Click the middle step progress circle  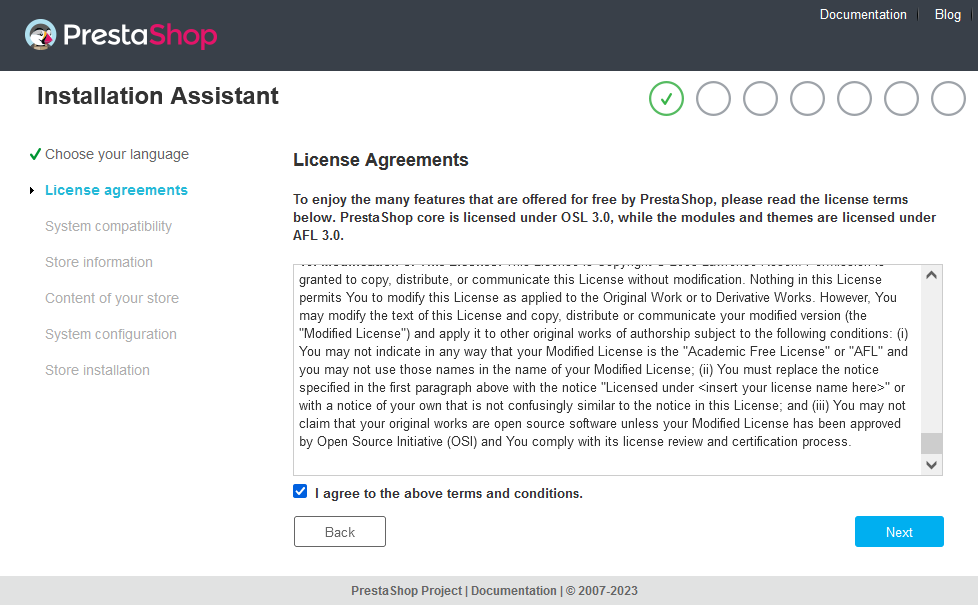pyautogui.click(x=807, y=98)
